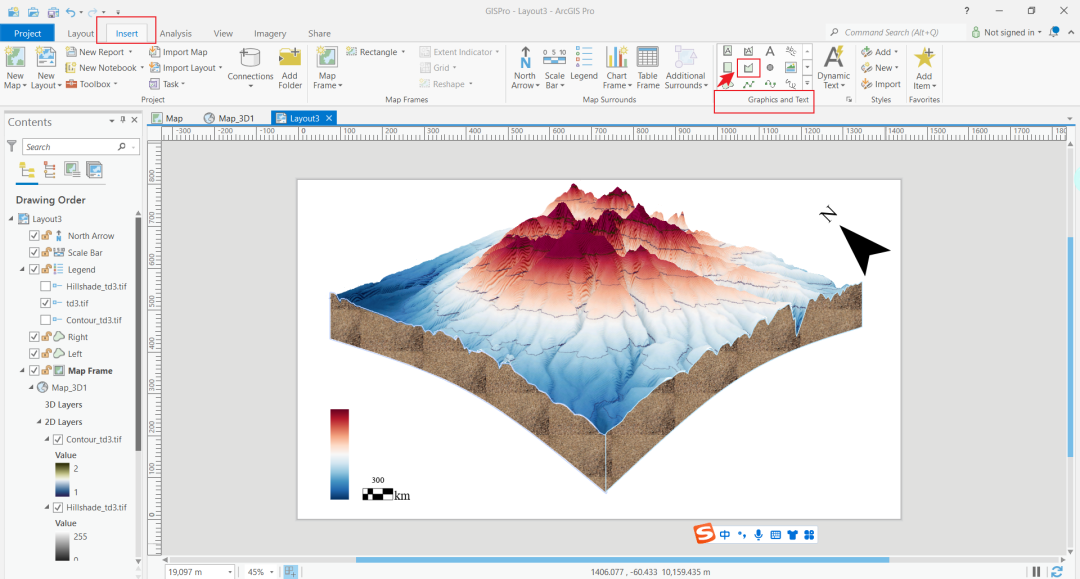Collapse the Legend tree node
This screenshot has width=1080, height=579.
point(22,269)
